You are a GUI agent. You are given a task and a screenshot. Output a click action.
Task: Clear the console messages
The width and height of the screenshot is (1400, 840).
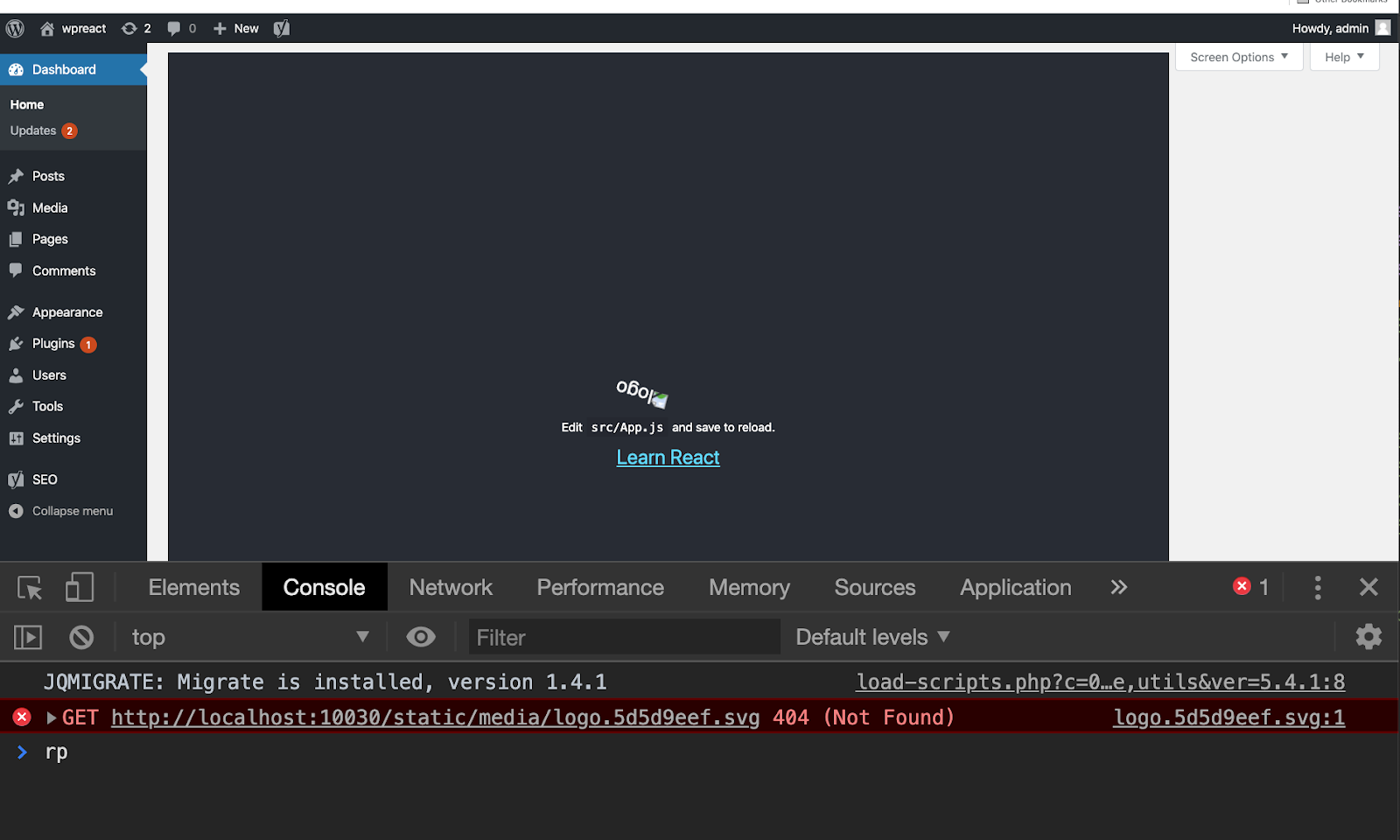pos(81,637)
